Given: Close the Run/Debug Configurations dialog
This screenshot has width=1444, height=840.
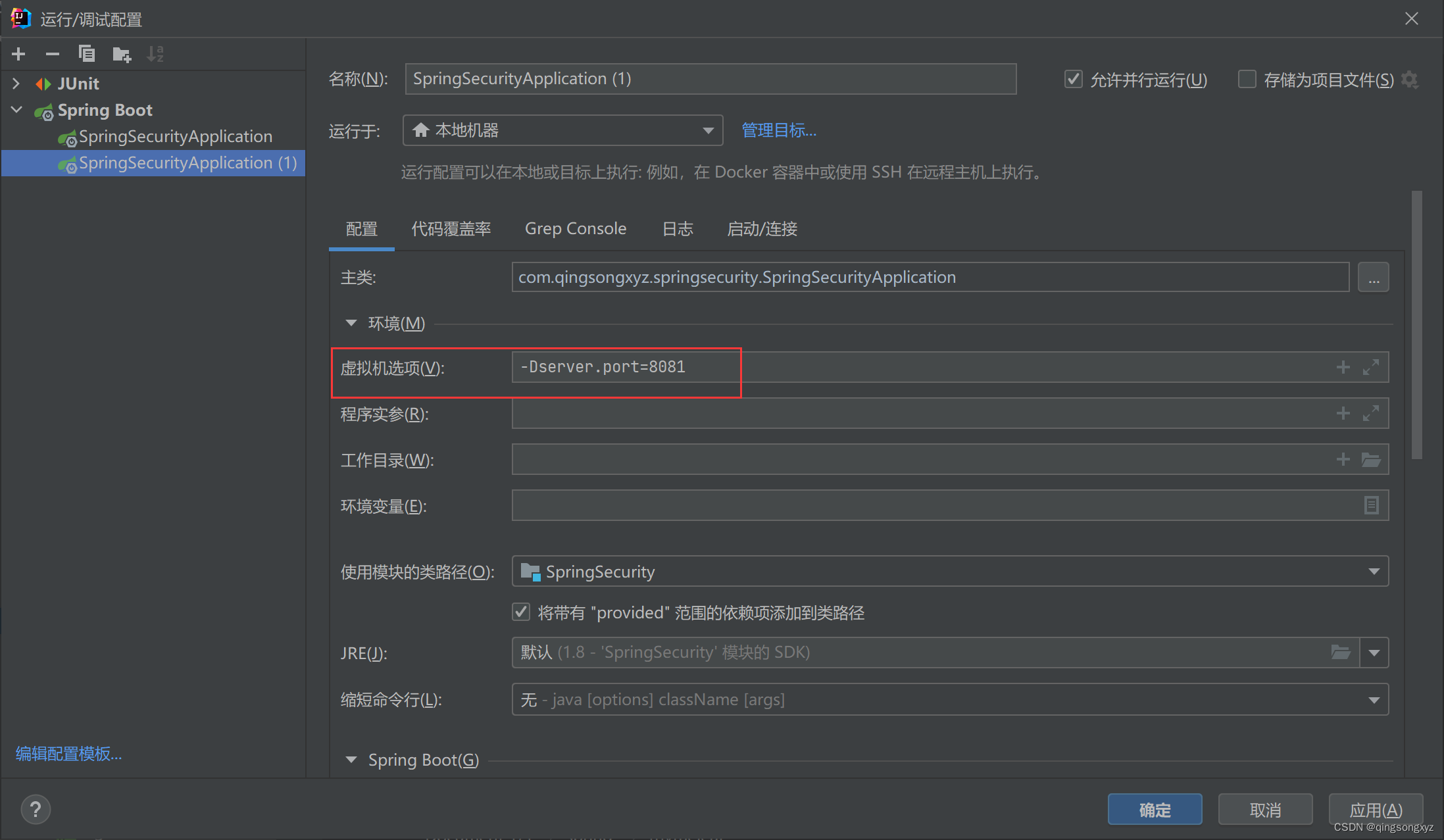Looking at the screenshot, I should click(x=1412, y=18).
